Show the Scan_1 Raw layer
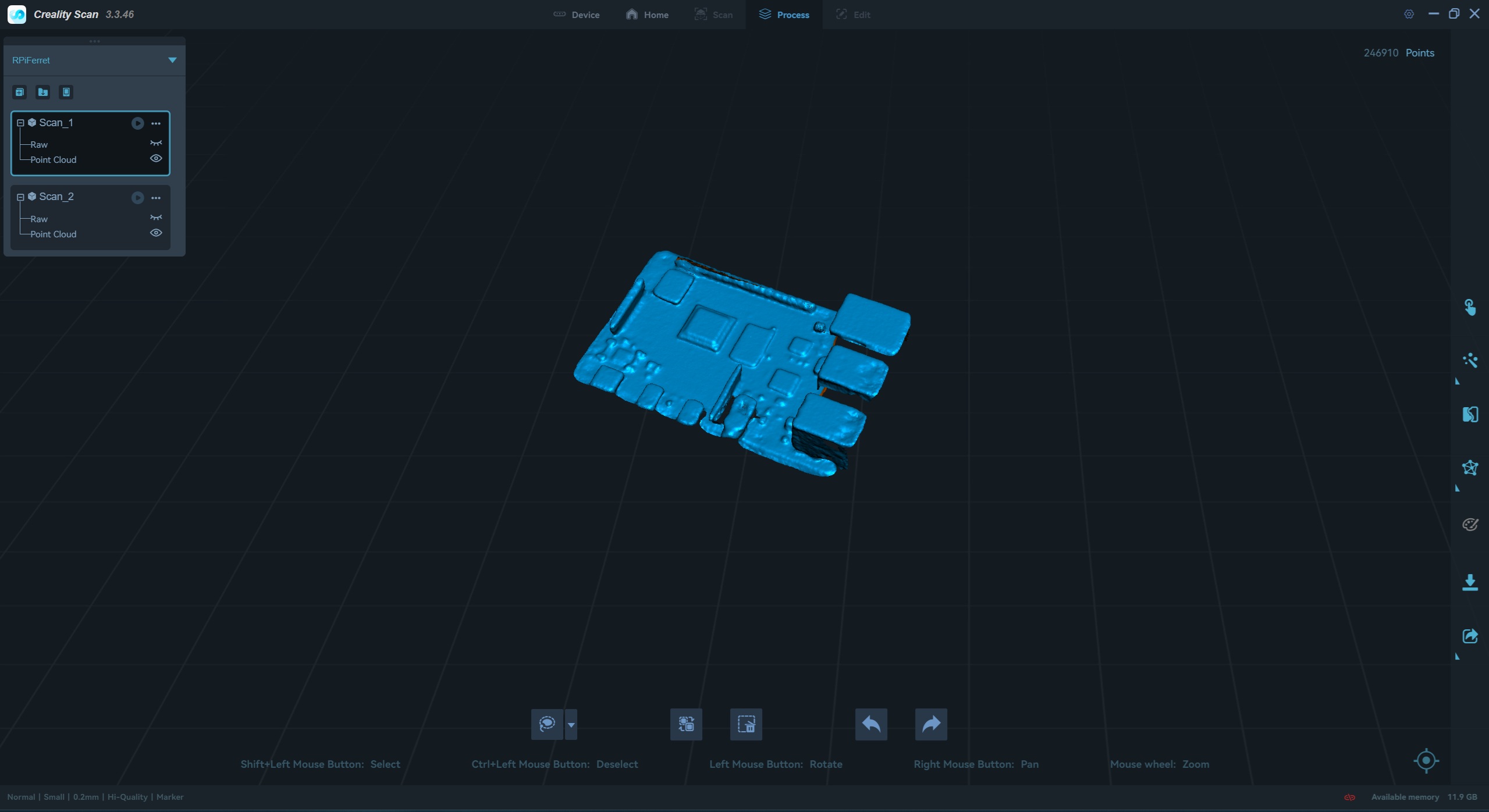The height and width of the screenshot is (812, 1489). (156, 144)
